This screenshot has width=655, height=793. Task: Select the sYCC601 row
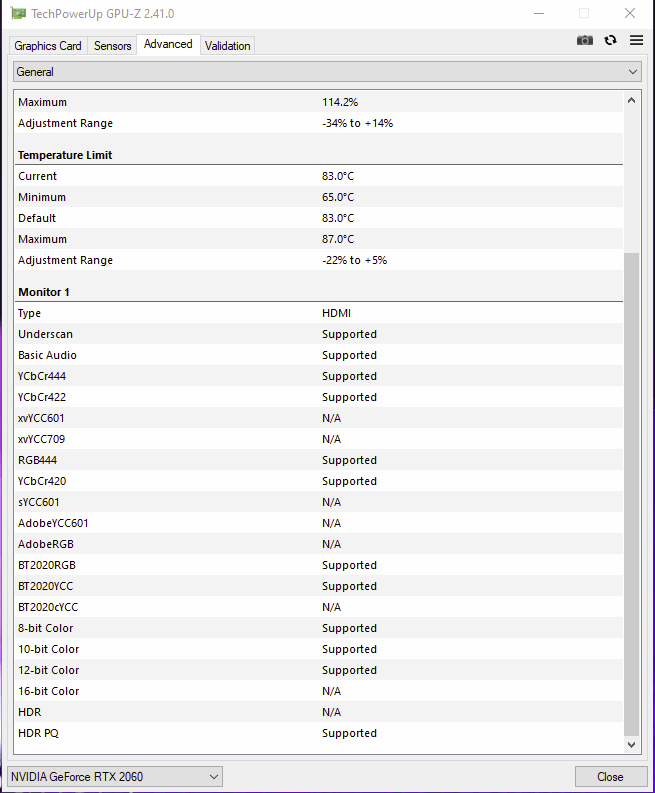click(x=319, y=502)
